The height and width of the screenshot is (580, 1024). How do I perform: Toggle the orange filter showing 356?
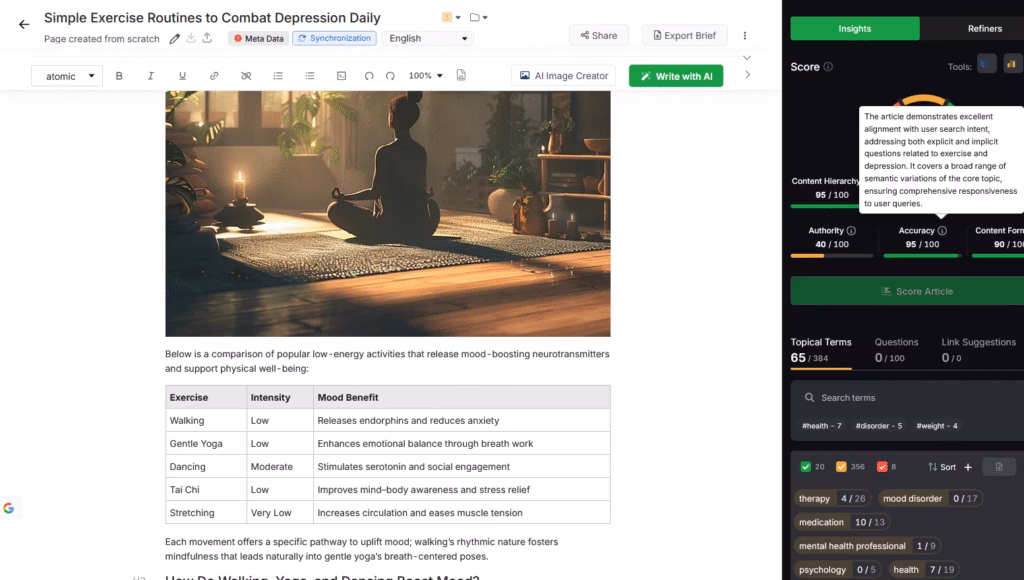pos(843,467)
